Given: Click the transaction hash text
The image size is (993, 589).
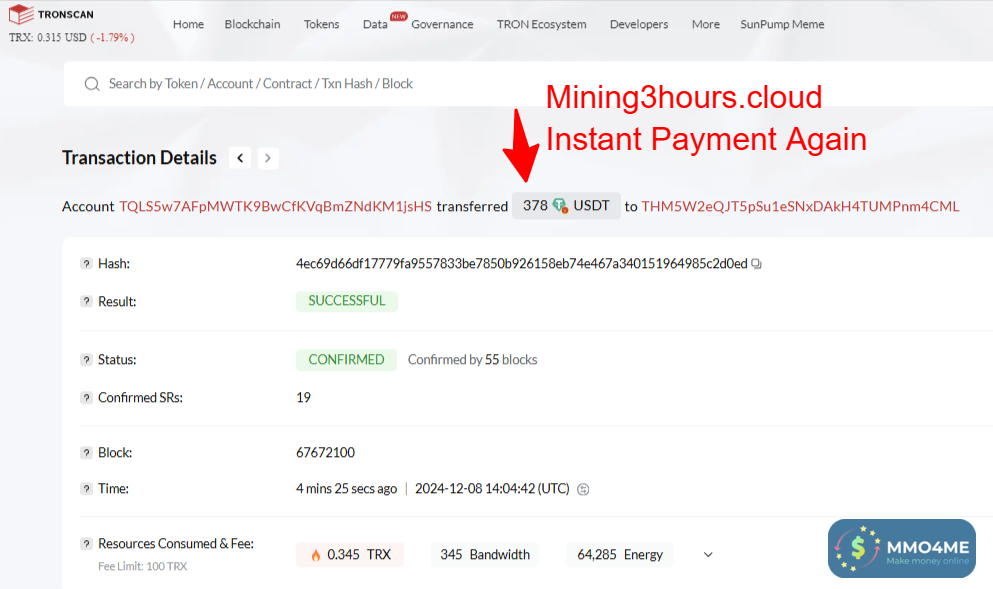Looking at the screenshot, I should click(x=522, y=263).
